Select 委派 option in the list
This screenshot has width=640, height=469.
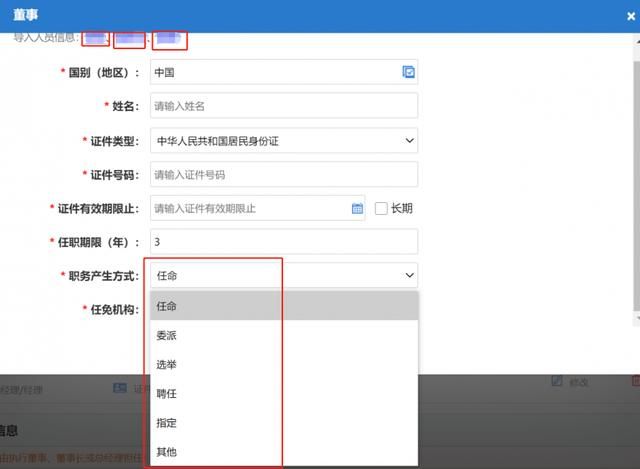283,336
